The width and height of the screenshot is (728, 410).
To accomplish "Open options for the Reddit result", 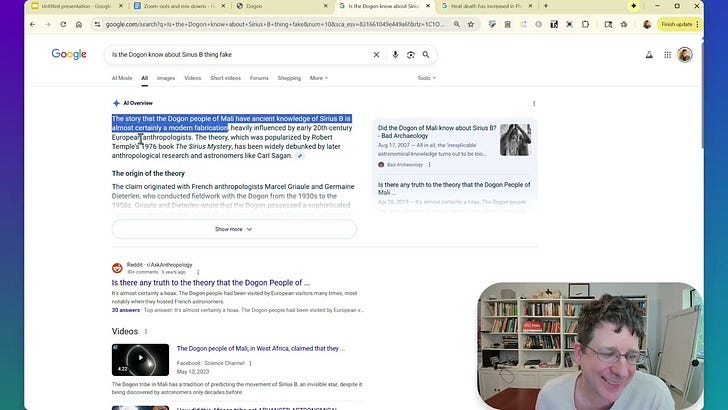I will tap(198, 272).
